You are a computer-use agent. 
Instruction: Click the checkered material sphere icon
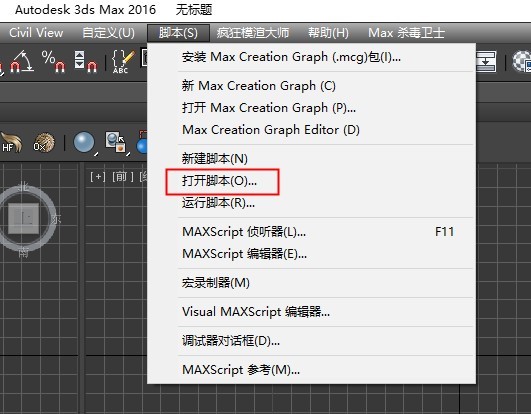click(x=521, y=61)
